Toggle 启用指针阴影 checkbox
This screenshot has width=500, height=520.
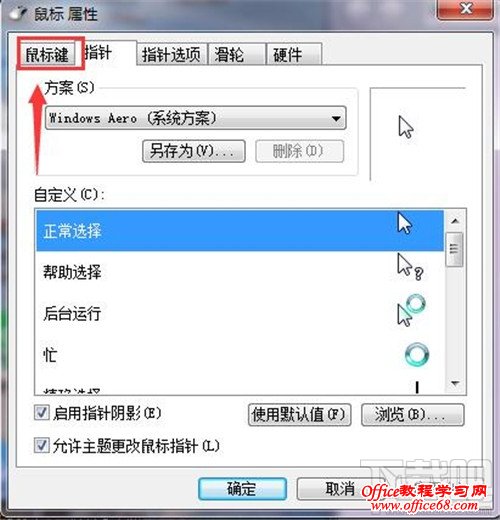tap(42, 413)
